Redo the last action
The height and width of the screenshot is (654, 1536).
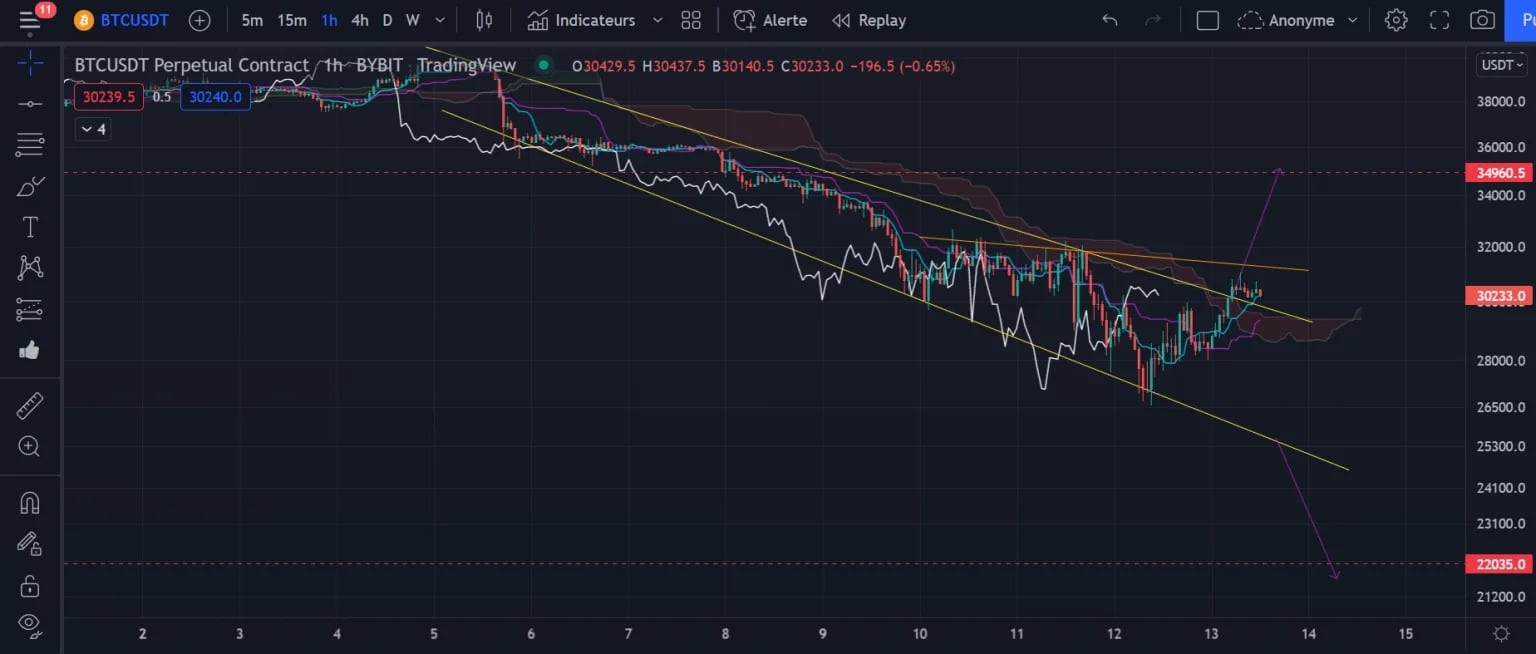point(1153,20)
